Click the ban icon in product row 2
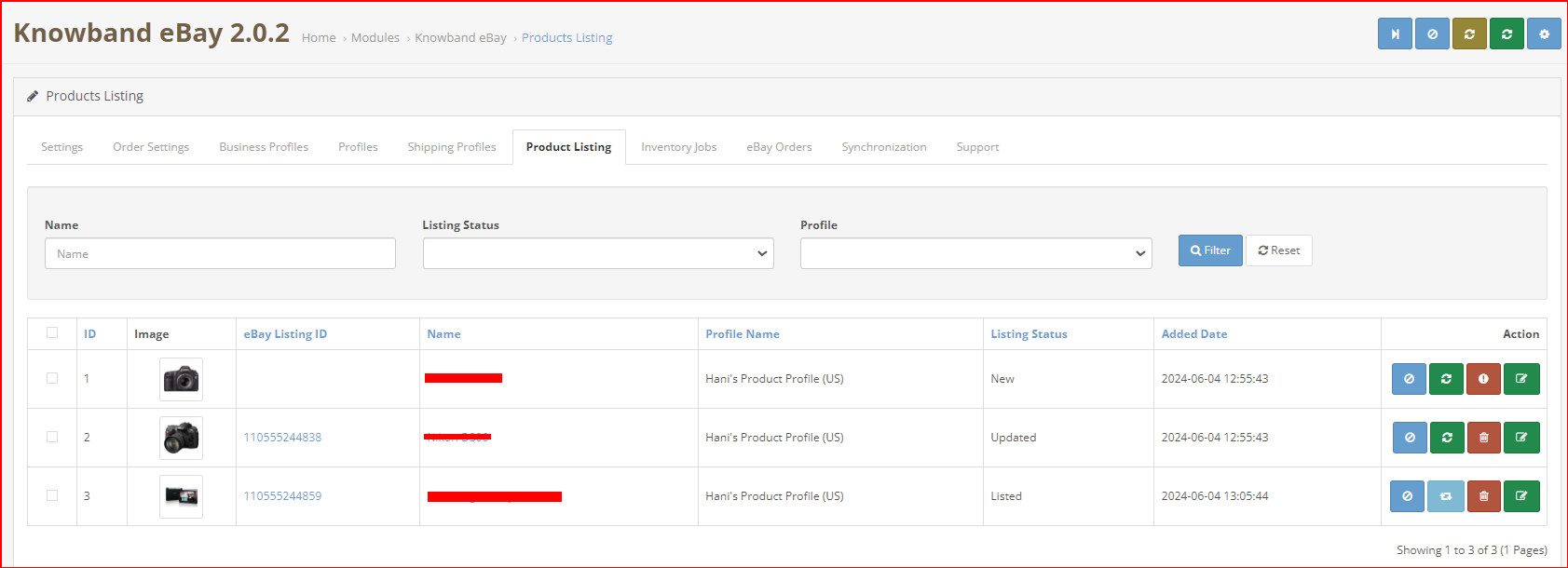The image size is (1568, 568). click(1410, 438)
